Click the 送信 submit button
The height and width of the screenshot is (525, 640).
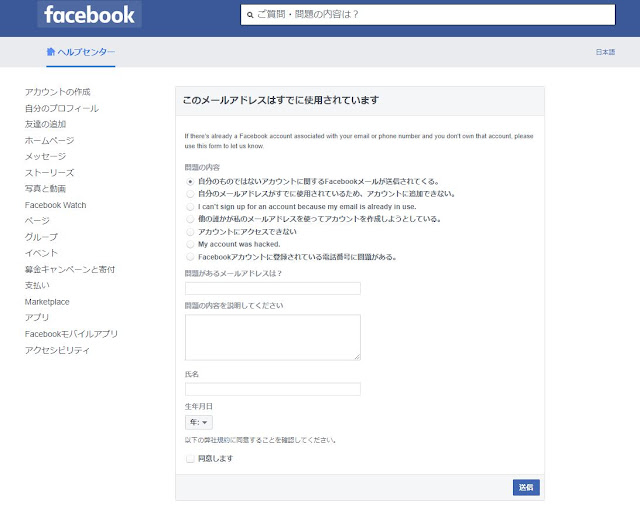[526, 487]
